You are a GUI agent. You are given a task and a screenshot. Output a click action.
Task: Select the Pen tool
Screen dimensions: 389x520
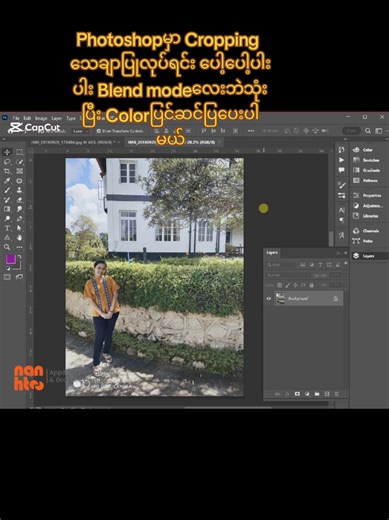[x=19, y=219]
